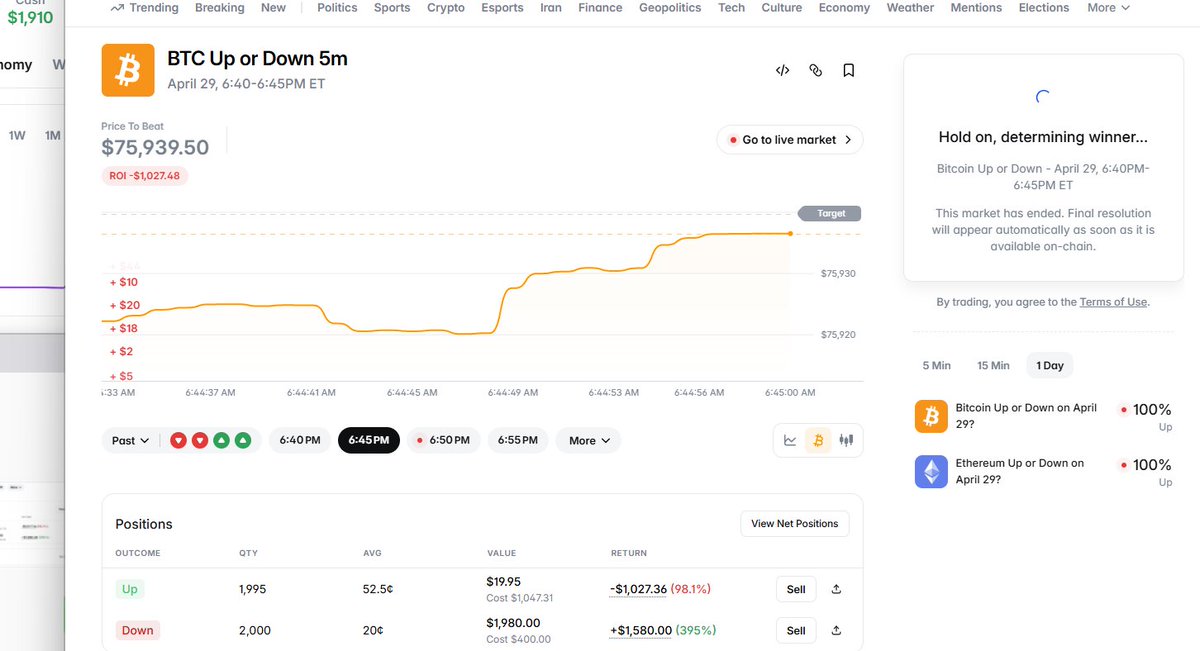Select the line chart view icon
This screenshot has height=651, width=1200.
[790, 440]
